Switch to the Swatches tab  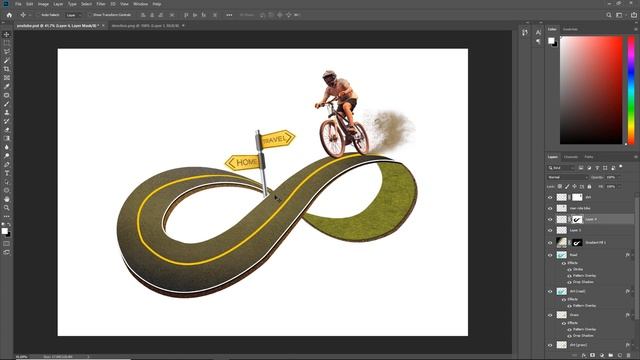pos(570,29)
